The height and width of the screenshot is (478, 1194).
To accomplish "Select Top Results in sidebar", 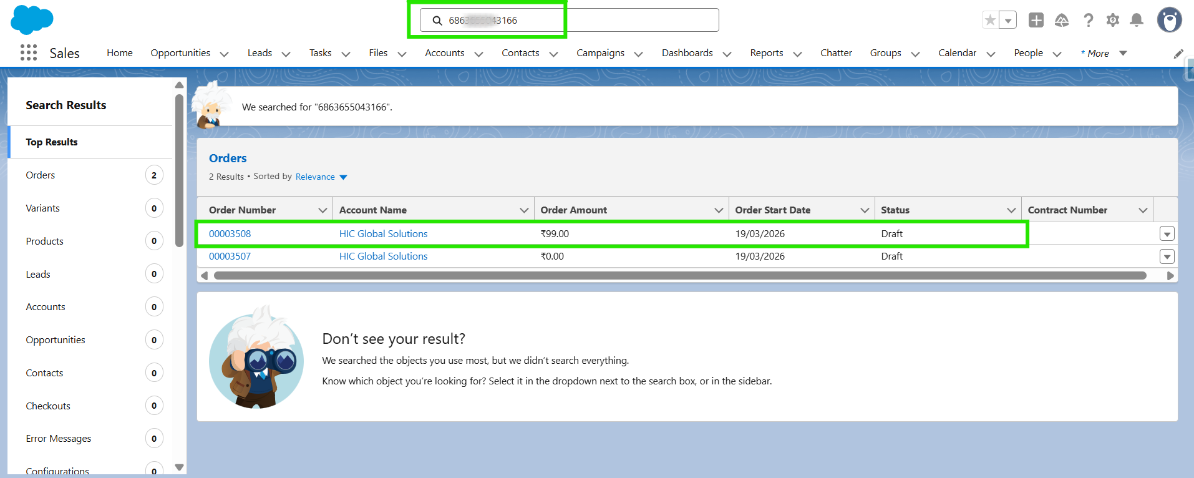I will (x=91, y=142).
